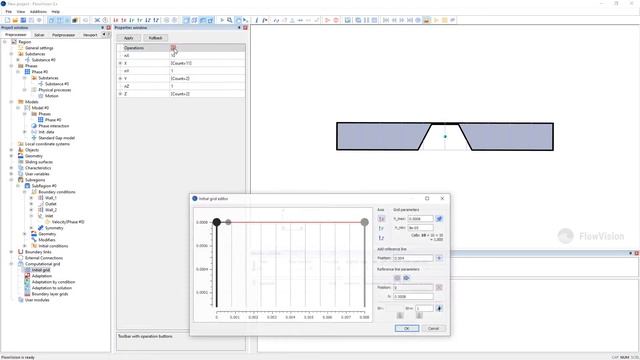Open the View menu
640x360 pixels.
(x=21, y=12)
